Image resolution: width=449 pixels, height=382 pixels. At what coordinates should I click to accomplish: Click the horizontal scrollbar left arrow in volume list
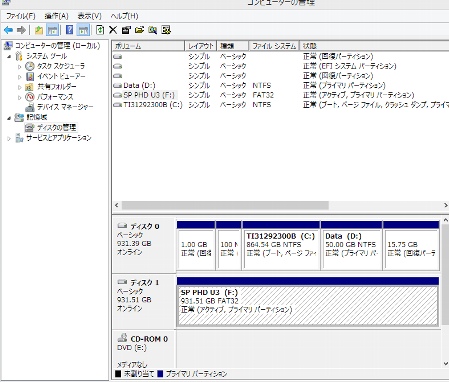[116, 205]
